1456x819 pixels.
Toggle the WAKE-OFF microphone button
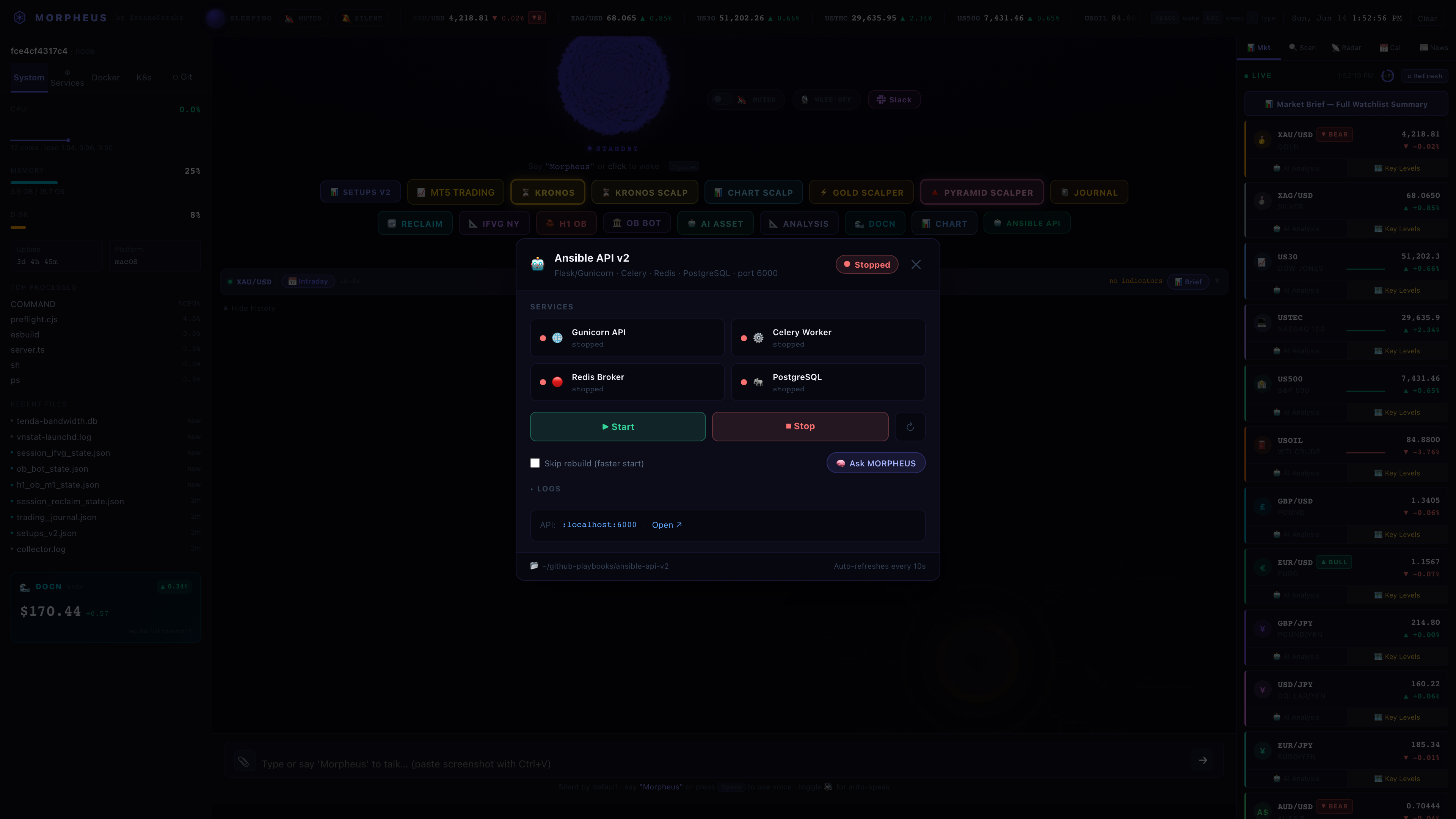[x=826, y=99]
